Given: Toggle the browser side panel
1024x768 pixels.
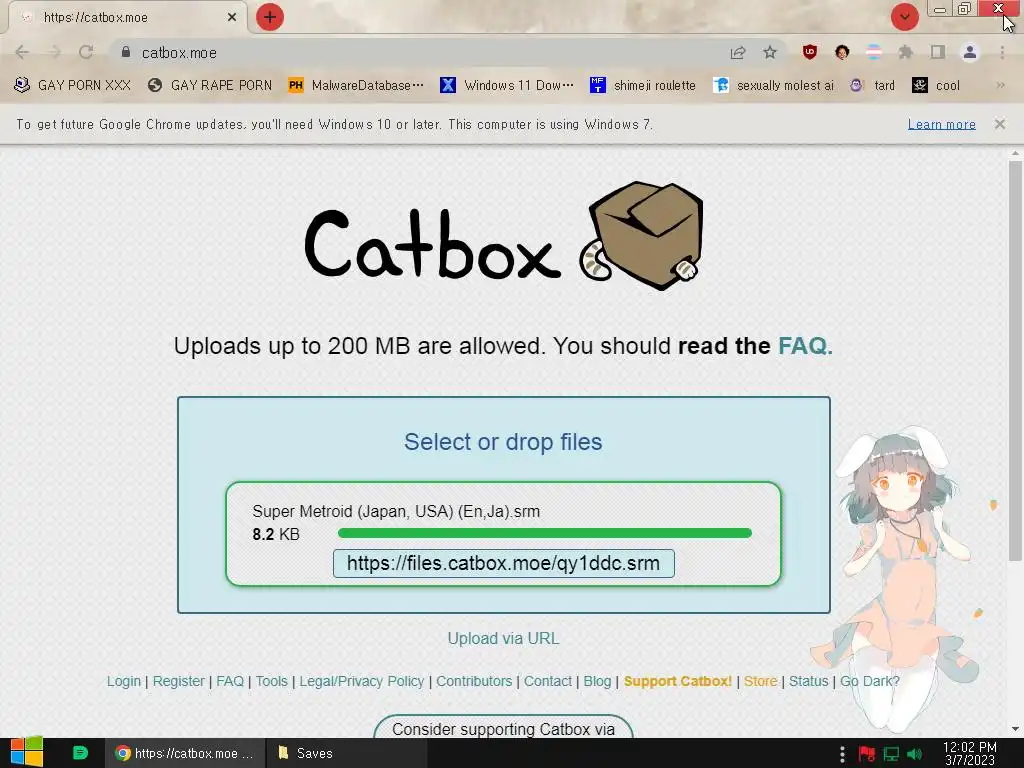Looking at the screenshot, I should (x=938, y=52).
